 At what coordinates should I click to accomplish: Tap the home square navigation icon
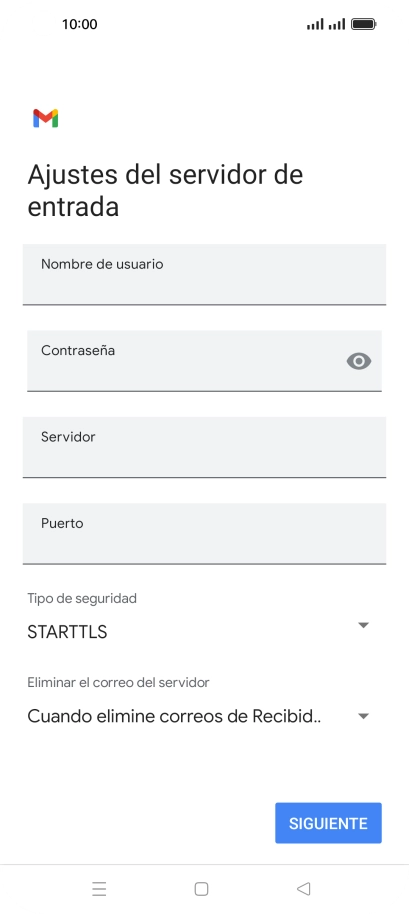click(x=201, y=888)
